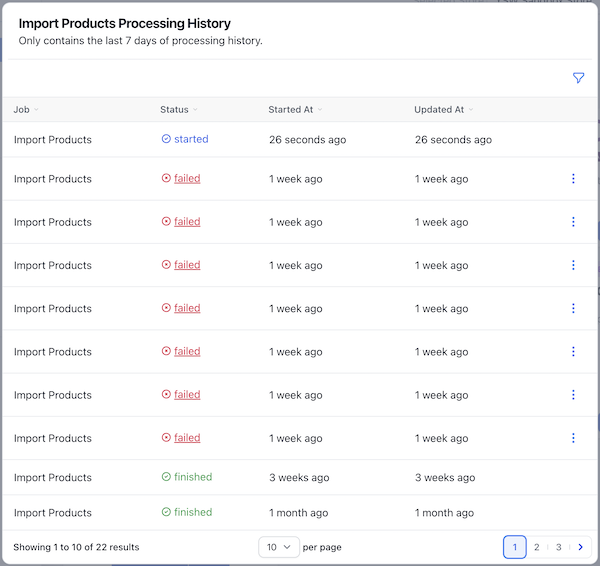The image size is (600, 566).
Task: Open actions menu on last failed row
Action: coord(573,438)
